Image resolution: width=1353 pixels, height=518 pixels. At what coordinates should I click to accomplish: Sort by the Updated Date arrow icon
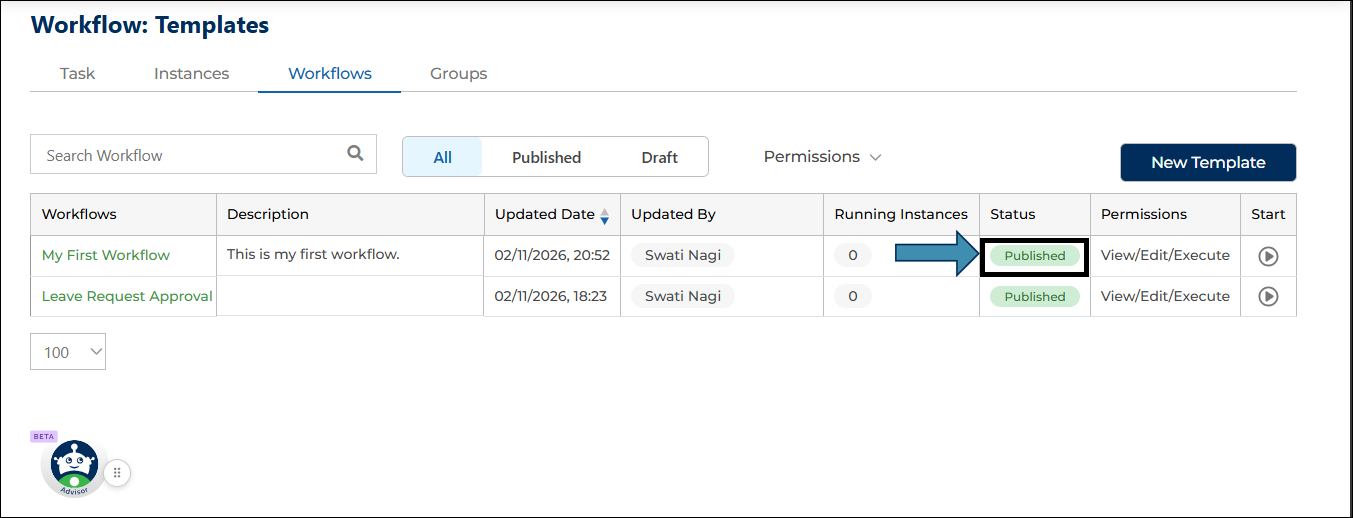click(604, 215)
